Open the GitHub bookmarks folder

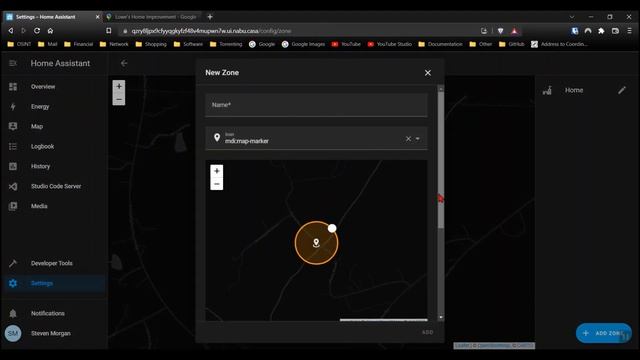[511, 44]
